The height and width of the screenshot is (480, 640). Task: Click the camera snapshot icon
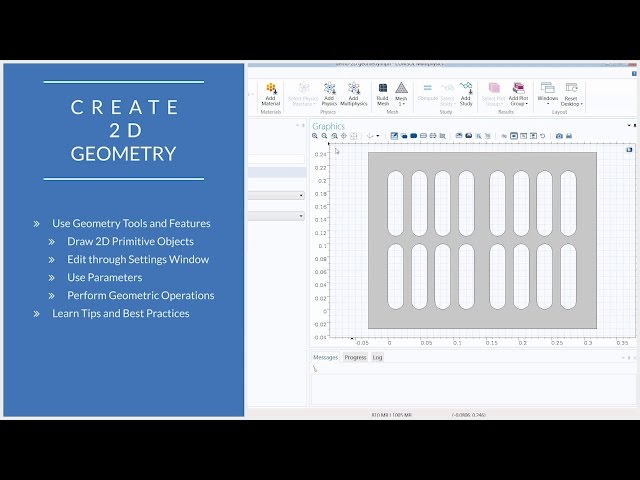pos(559,136)
